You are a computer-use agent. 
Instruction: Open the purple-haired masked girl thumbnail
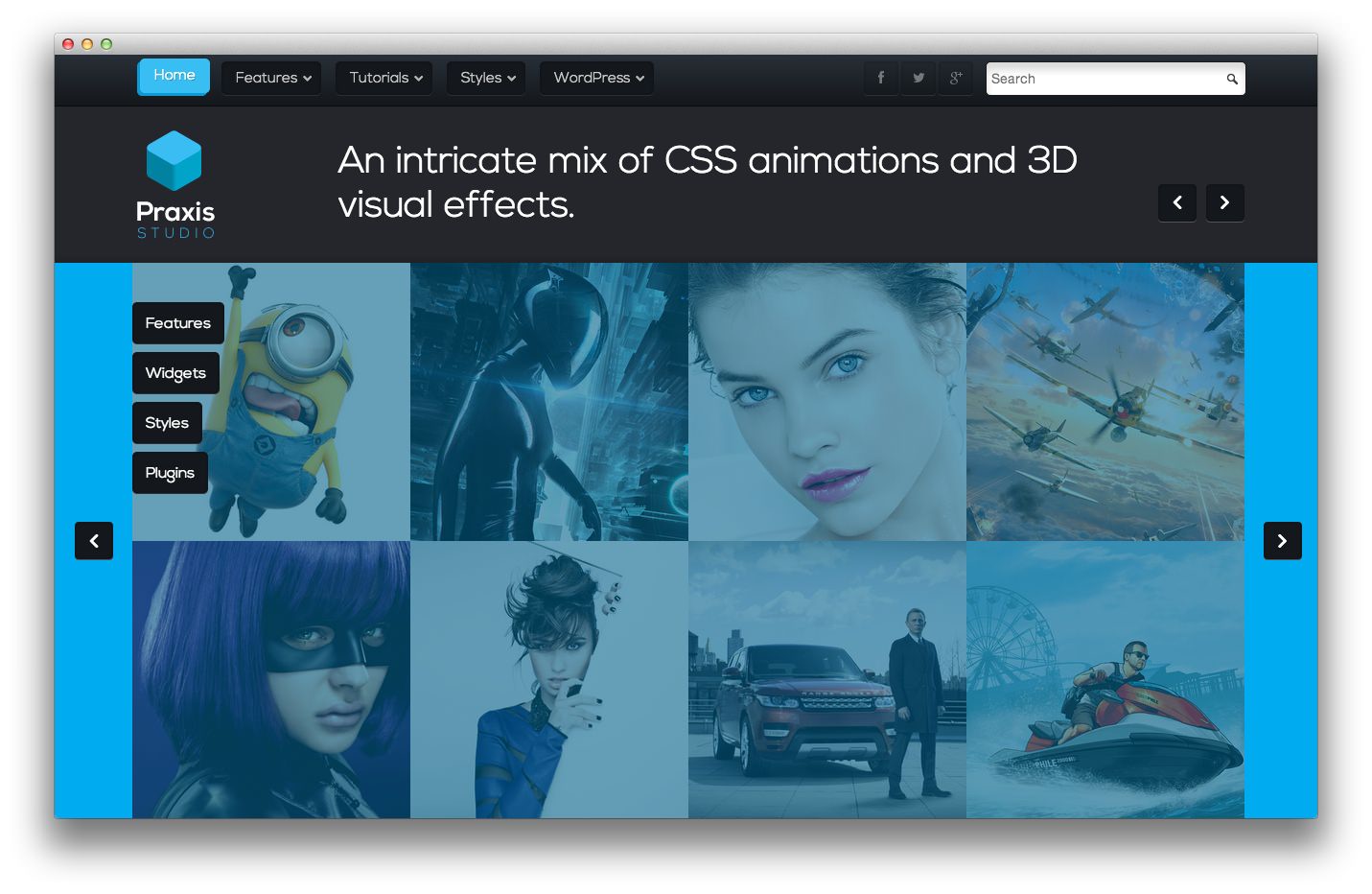[271, 679]
